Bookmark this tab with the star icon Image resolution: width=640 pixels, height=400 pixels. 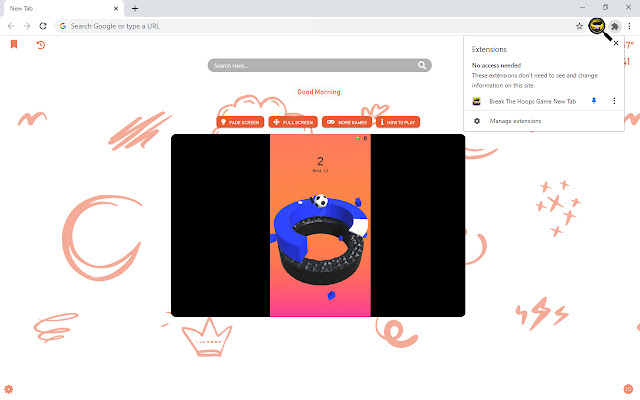(x=579, y=26)
